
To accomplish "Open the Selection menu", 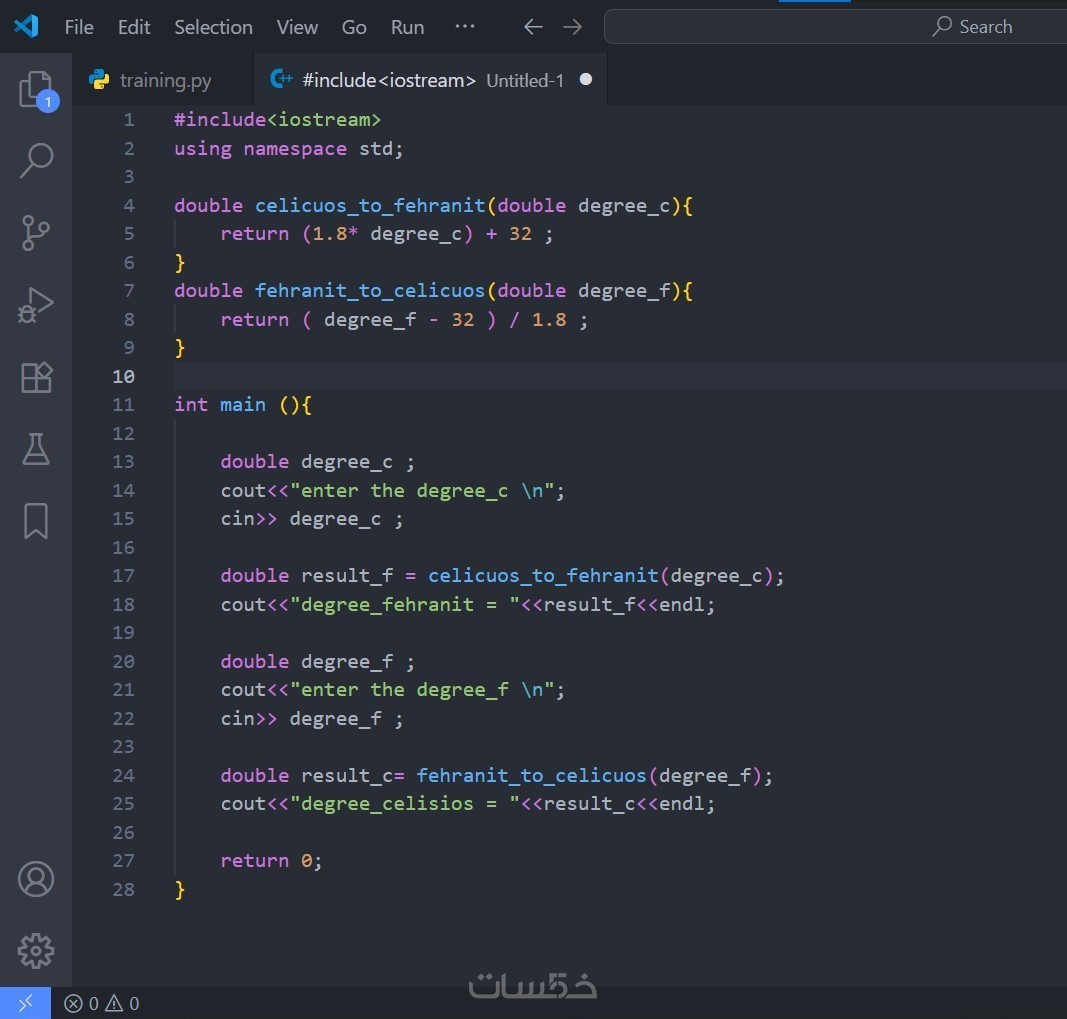I will tap(213, 27).
